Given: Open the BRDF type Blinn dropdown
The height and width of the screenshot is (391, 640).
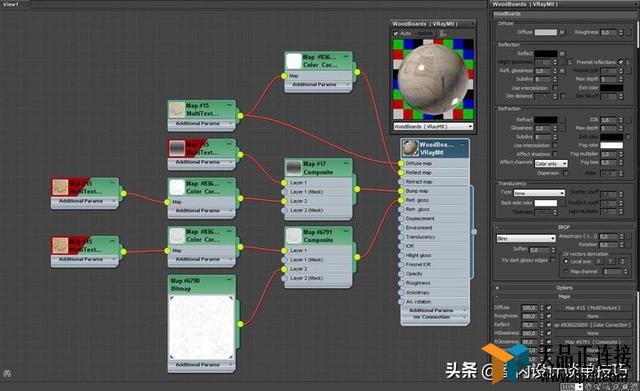Looking at the screenshot, I should [x=526, y=238].
